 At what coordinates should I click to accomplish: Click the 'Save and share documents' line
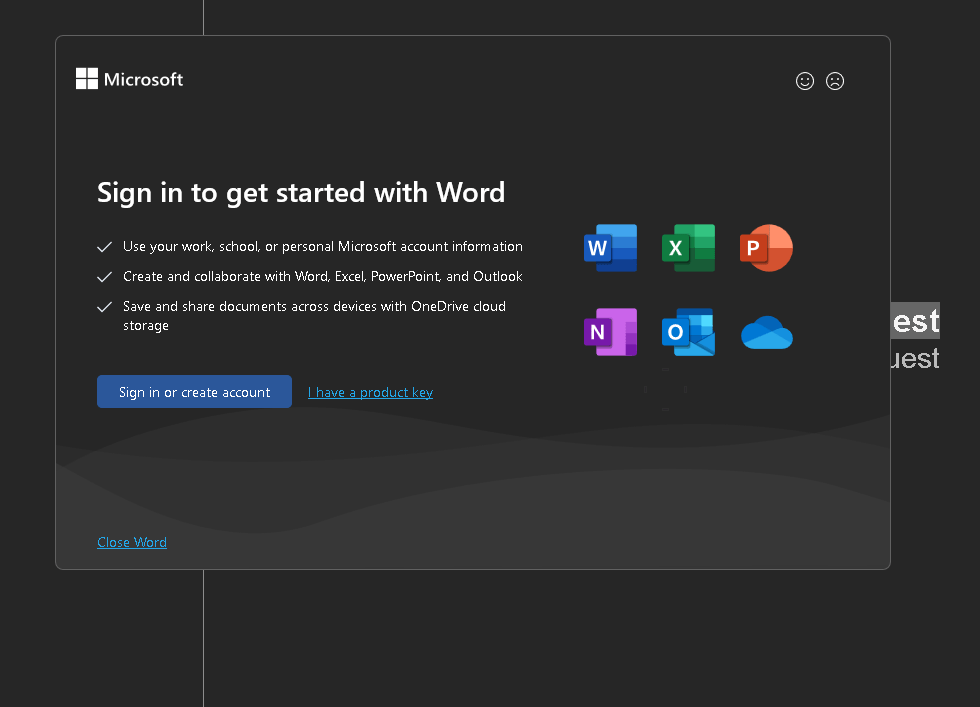pyautogui.click(x=314, y=316)
